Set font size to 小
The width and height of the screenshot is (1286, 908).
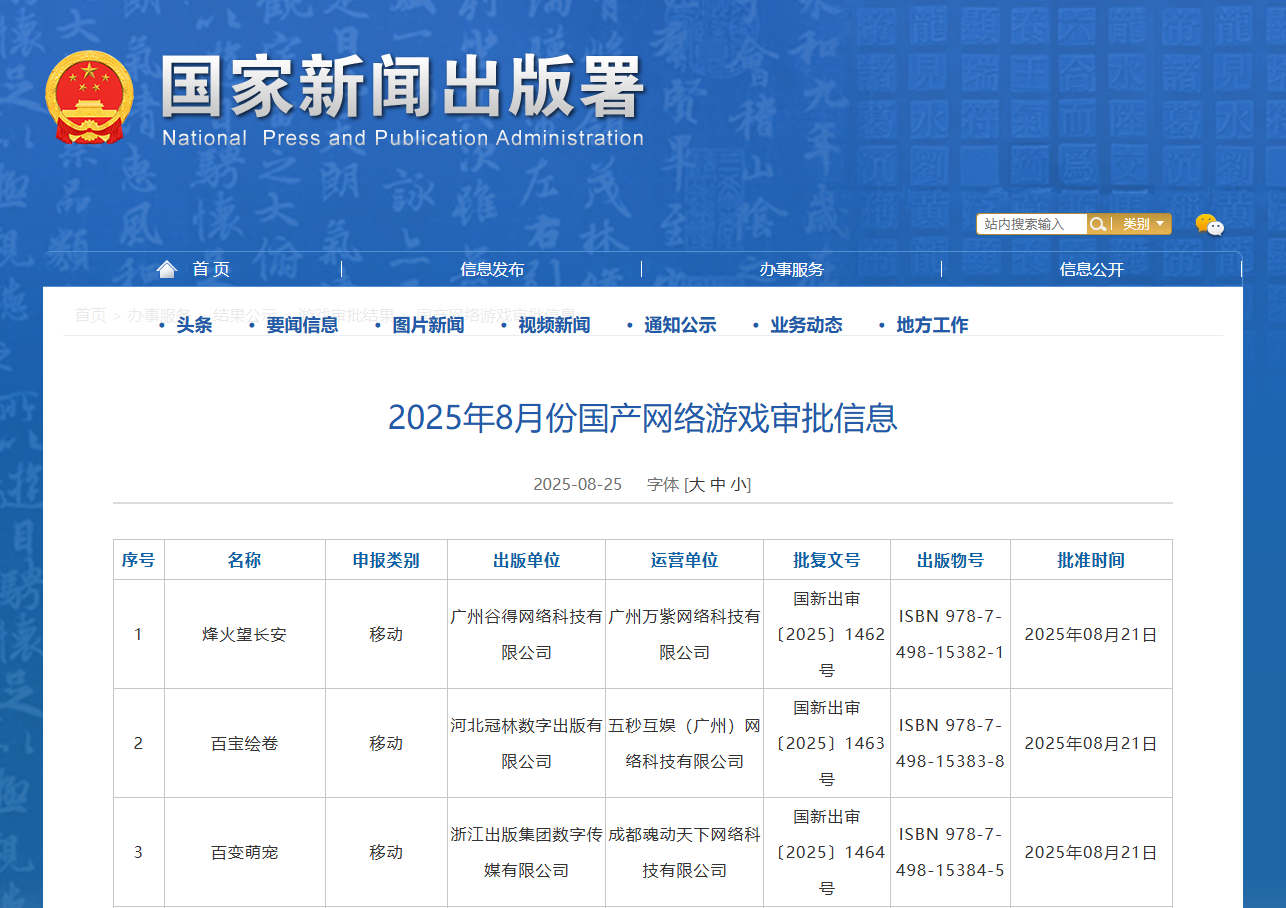738,485
